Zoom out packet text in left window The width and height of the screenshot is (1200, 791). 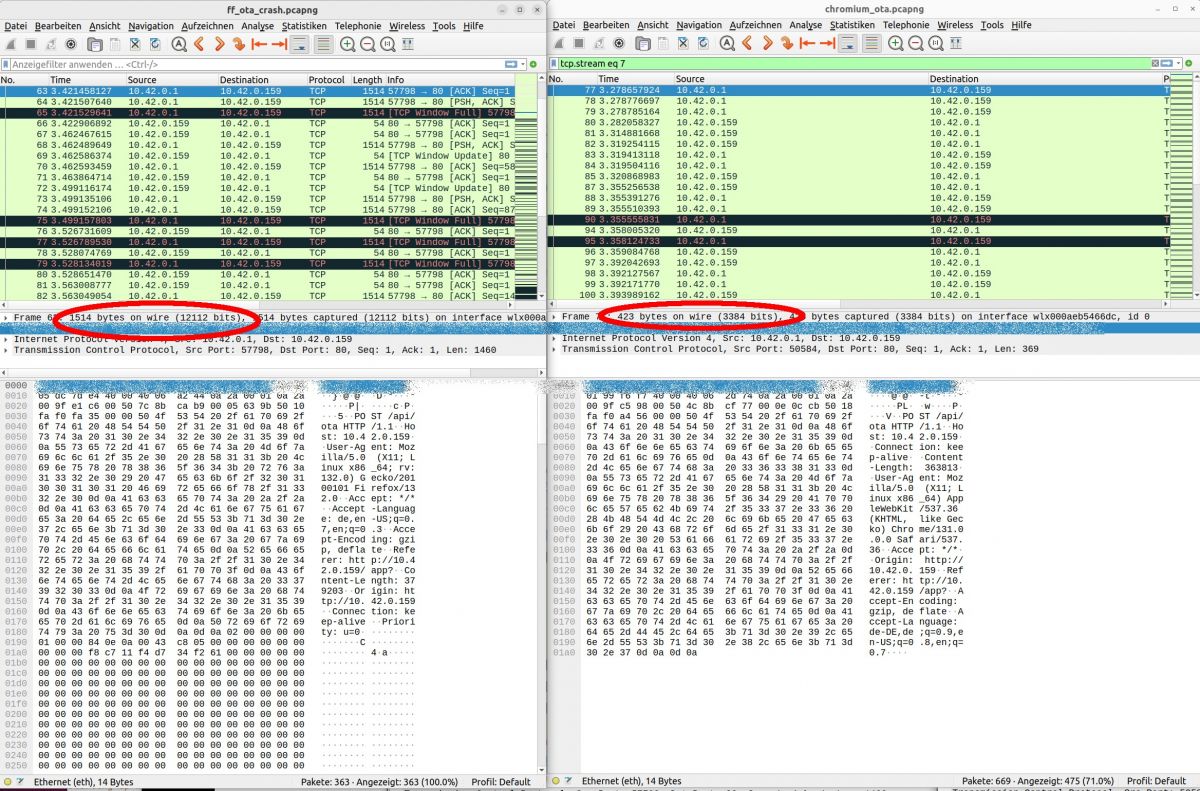coord(367,44)
